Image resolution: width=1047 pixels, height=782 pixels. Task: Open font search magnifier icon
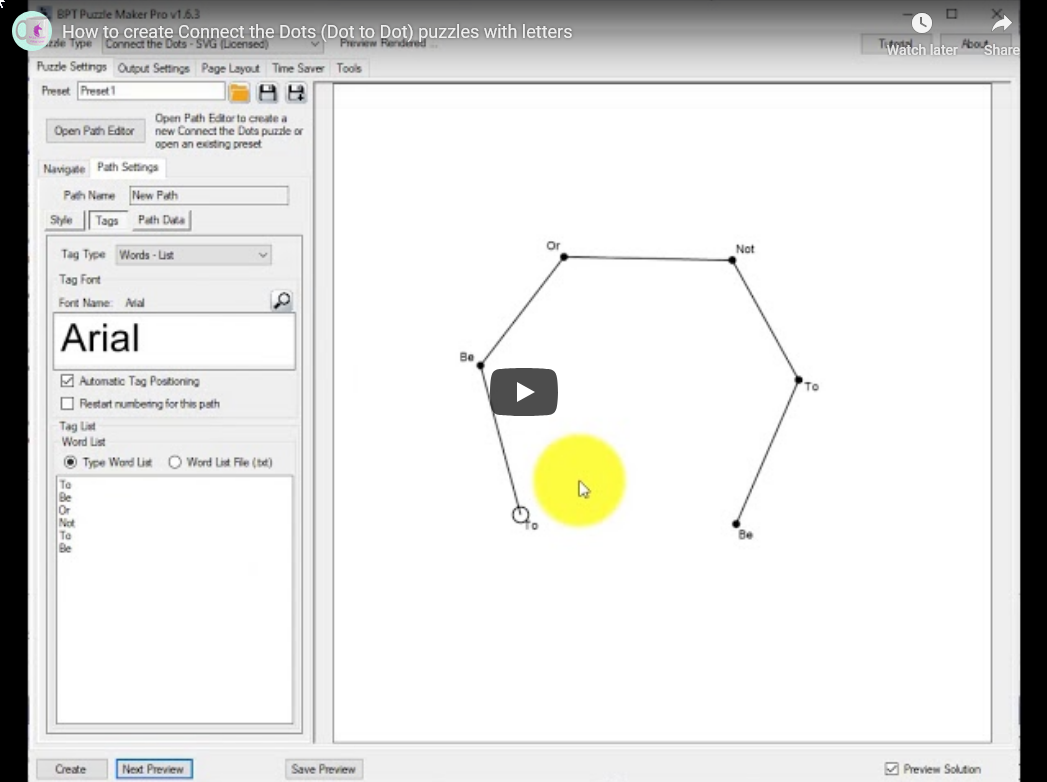tap(282, 301)
